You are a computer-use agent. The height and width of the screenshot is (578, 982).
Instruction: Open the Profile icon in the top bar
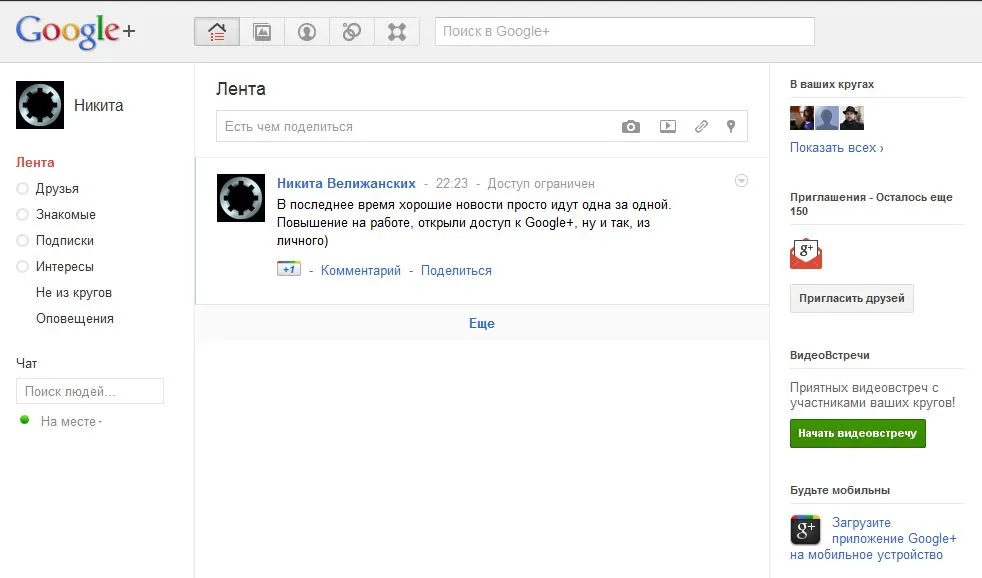tap(307, 31)
